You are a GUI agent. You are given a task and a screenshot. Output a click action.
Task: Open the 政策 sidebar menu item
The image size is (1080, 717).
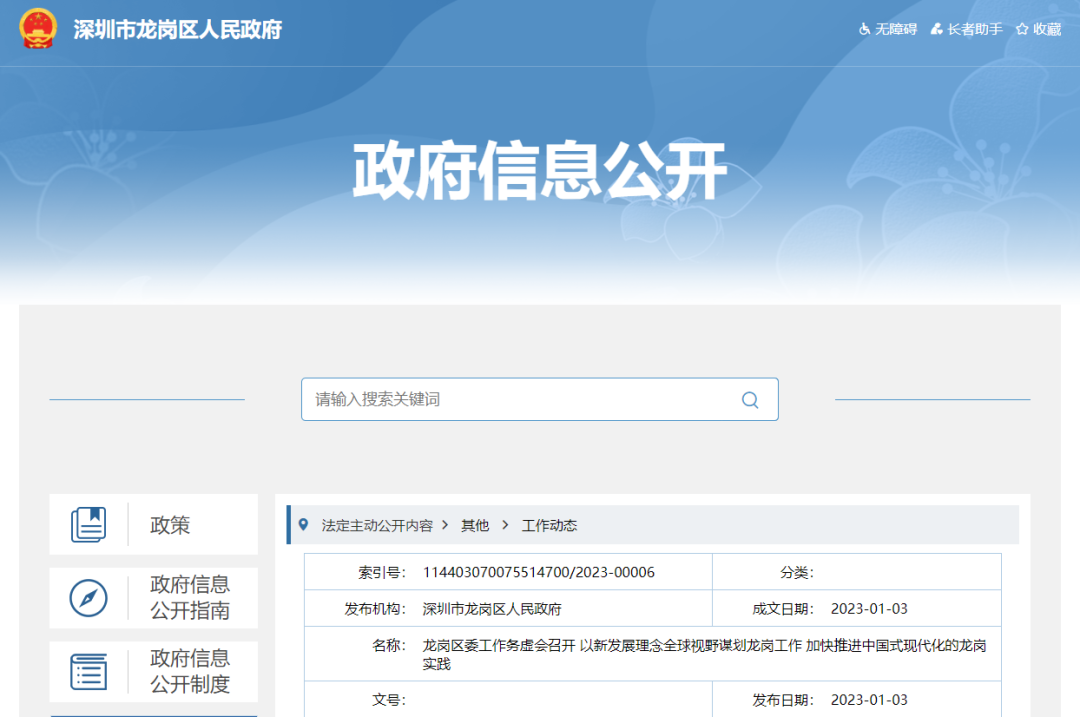point(154,524)
